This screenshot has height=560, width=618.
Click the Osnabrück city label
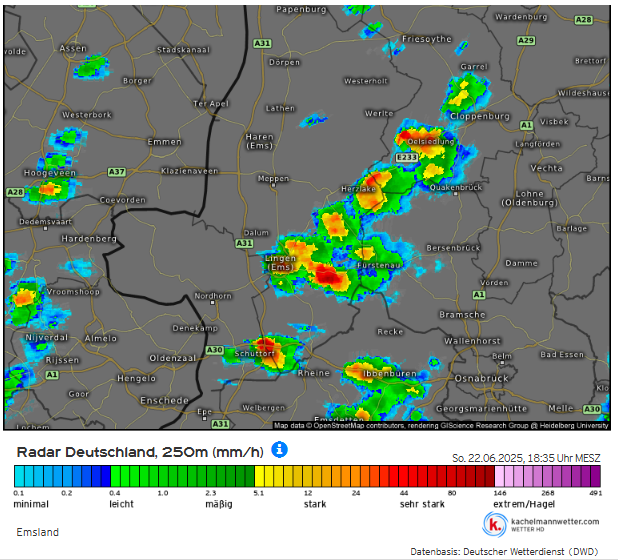(481, 378)
